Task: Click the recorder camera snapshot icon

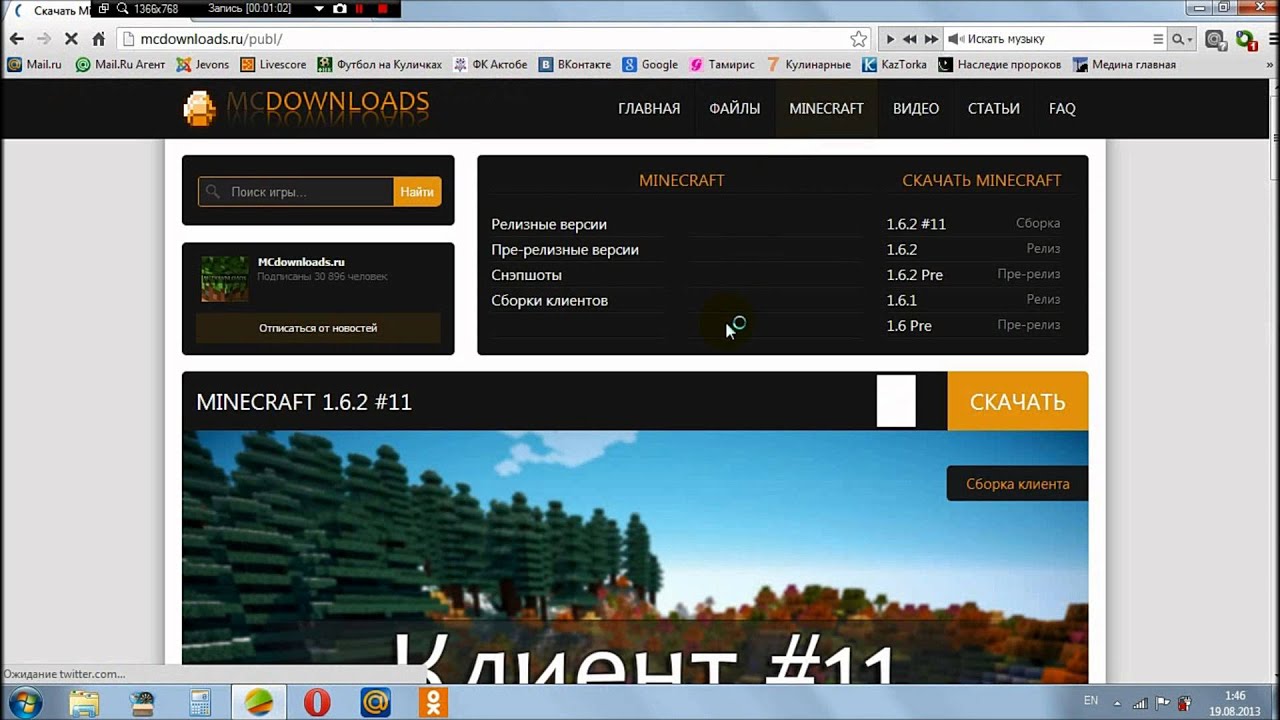Action: 340,9
